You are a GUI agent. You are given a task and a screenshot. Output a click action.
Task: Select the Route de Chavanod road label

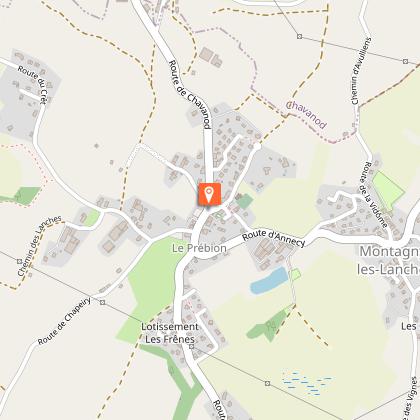pyautogui.click(x=190, y=94)
